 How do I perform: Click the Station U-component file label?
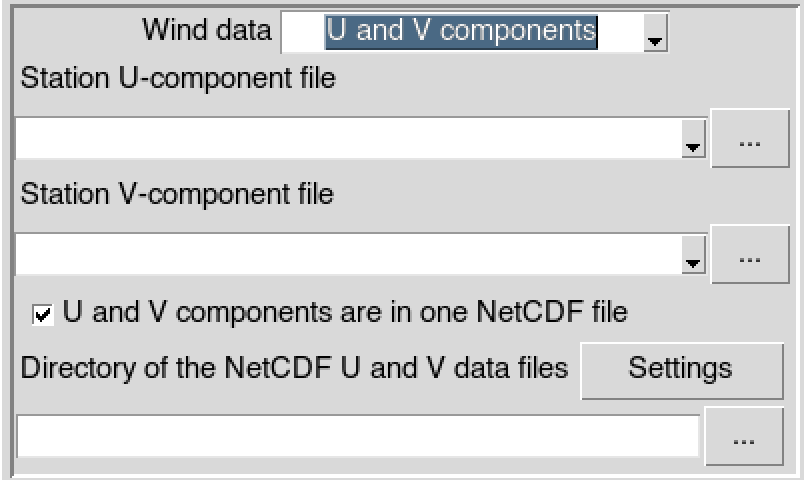pos(177,78)
